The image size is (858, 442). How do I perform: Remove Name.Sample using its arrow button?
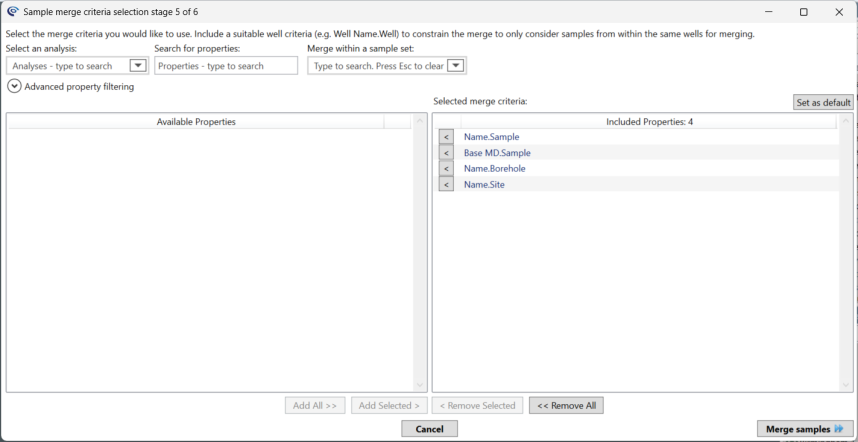point(446,137)
